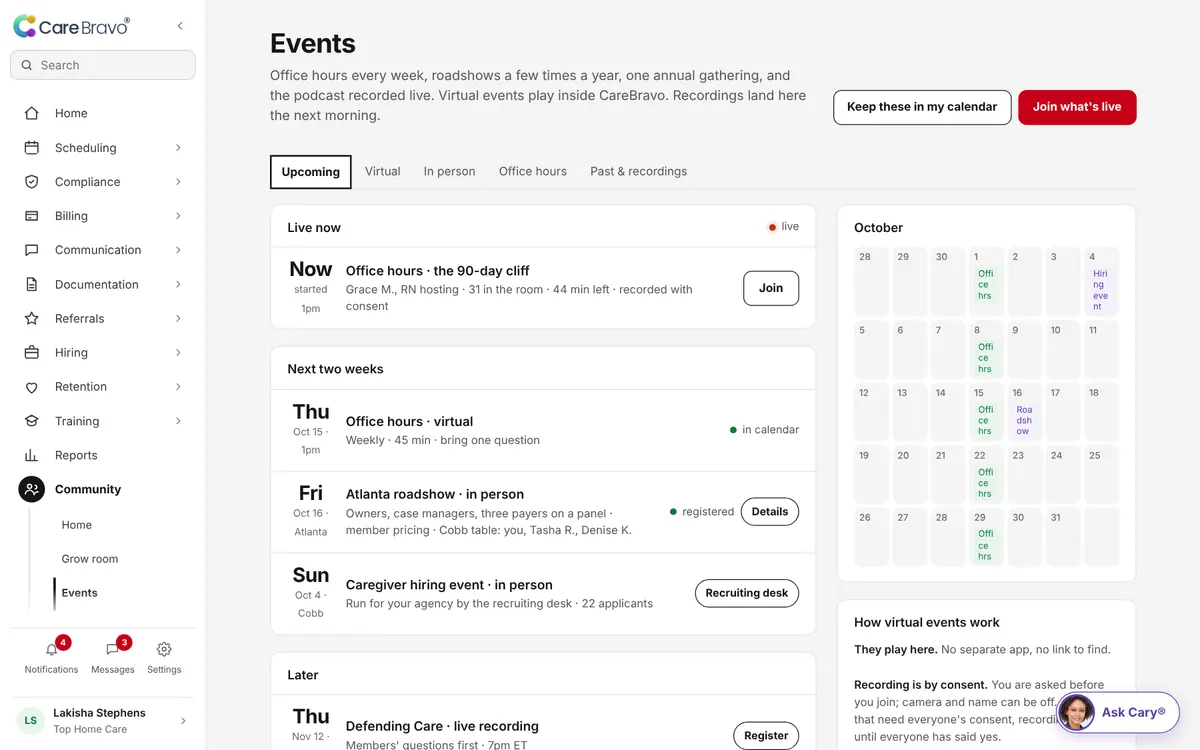The height and width of the screenshot is (750, 1200).
Task: Expand the Compliance menu chevron
Action: 178,181
